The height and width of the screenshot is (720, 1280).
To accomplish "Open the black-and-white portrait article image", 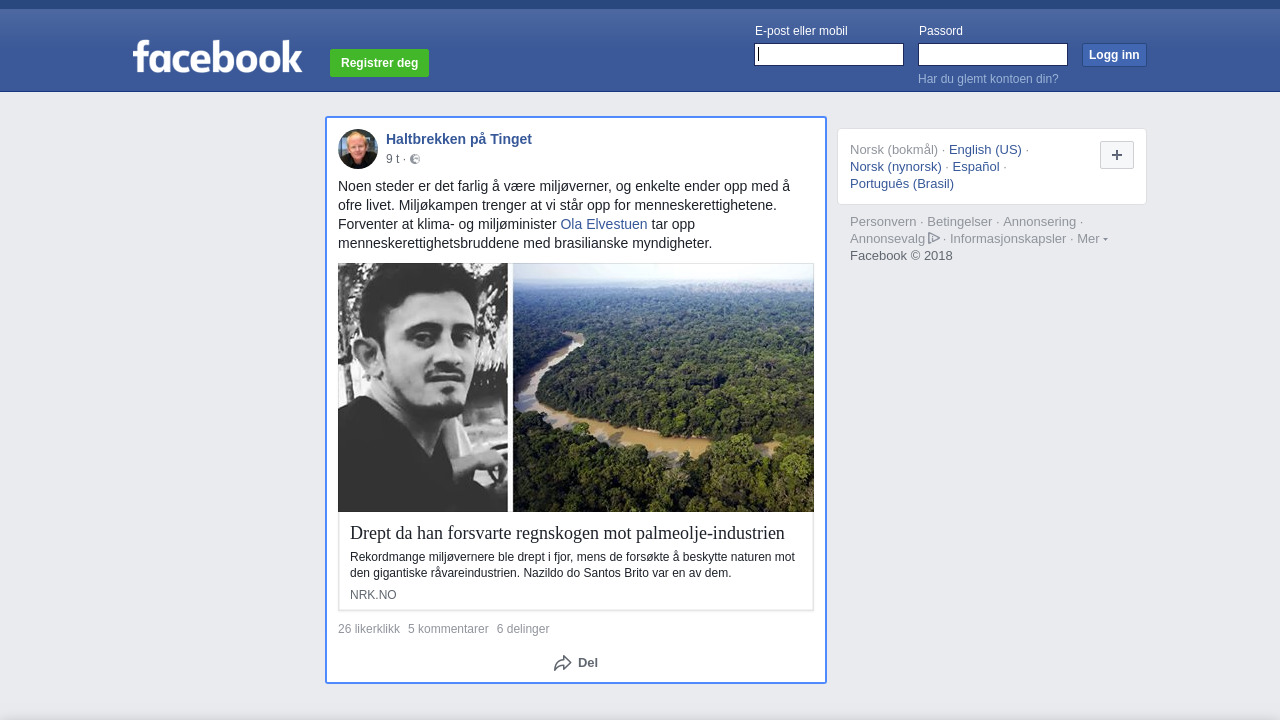I will (x=423, y=388).
